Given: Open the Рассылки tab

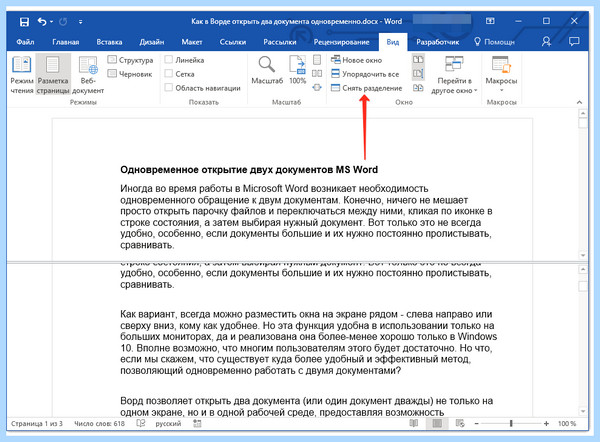Looking at the screenshot, I should click(280, 42).
